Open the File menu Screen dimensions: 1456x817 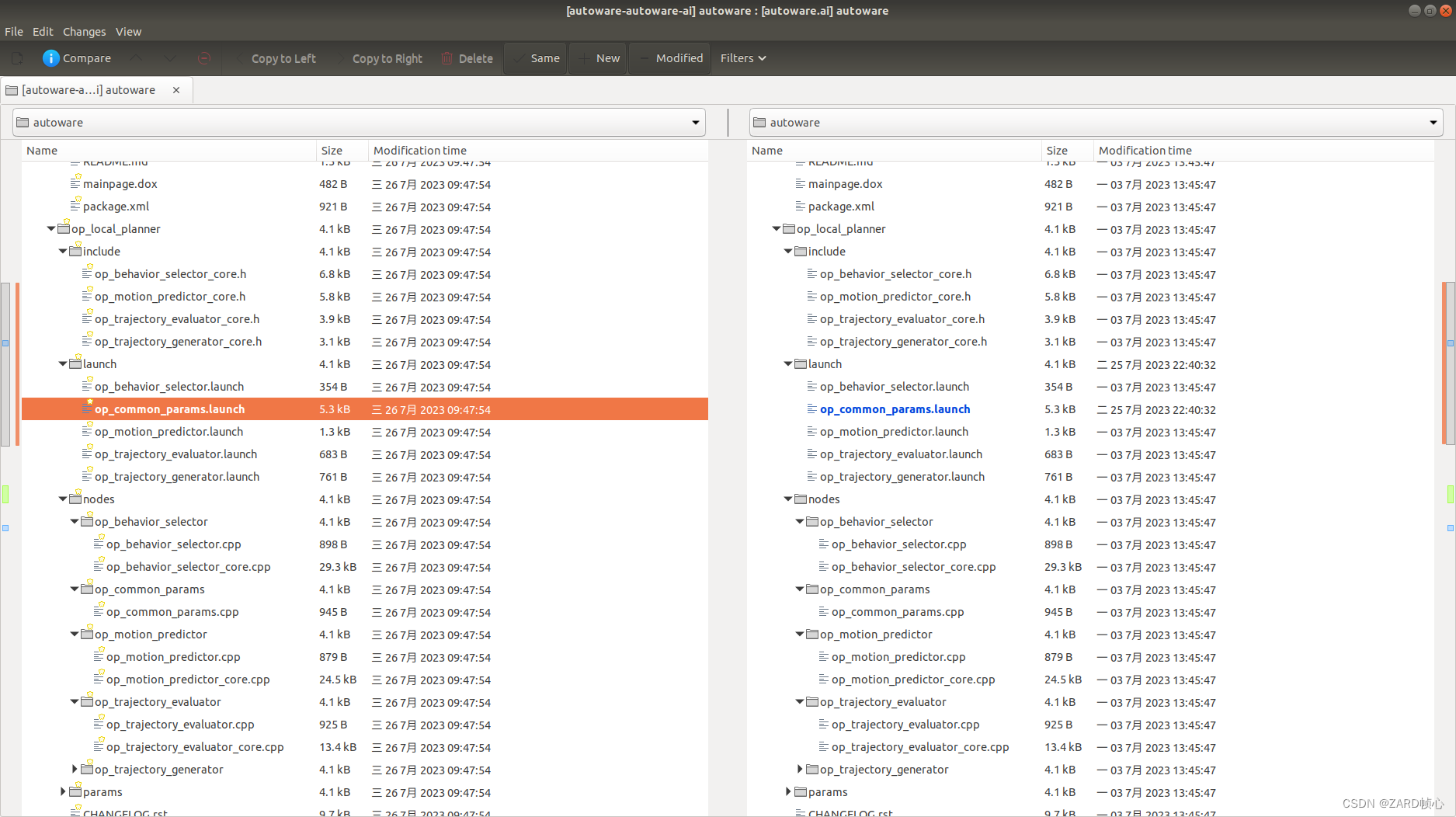click(14, 32)
